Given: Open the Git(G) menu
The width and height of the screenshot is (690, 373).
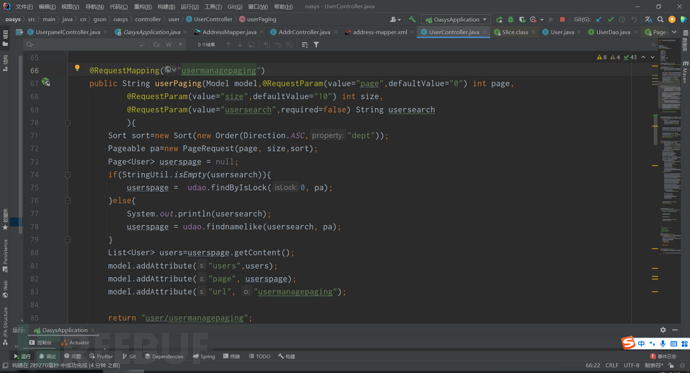Looking at the screenshot, I should point(235,7).
